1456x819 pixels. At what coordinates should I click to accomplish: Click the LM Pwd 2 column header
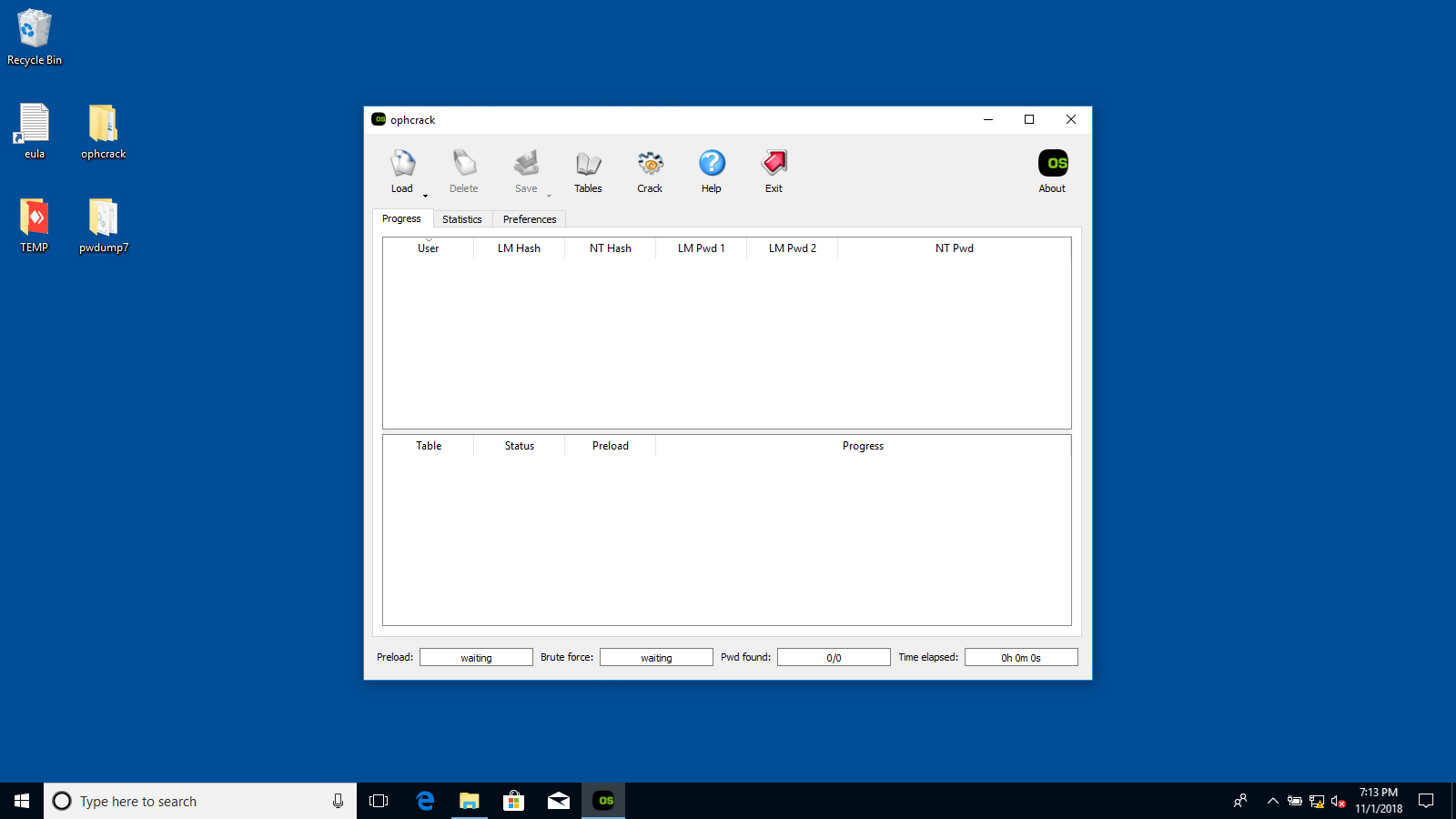[x=792, y=248]
